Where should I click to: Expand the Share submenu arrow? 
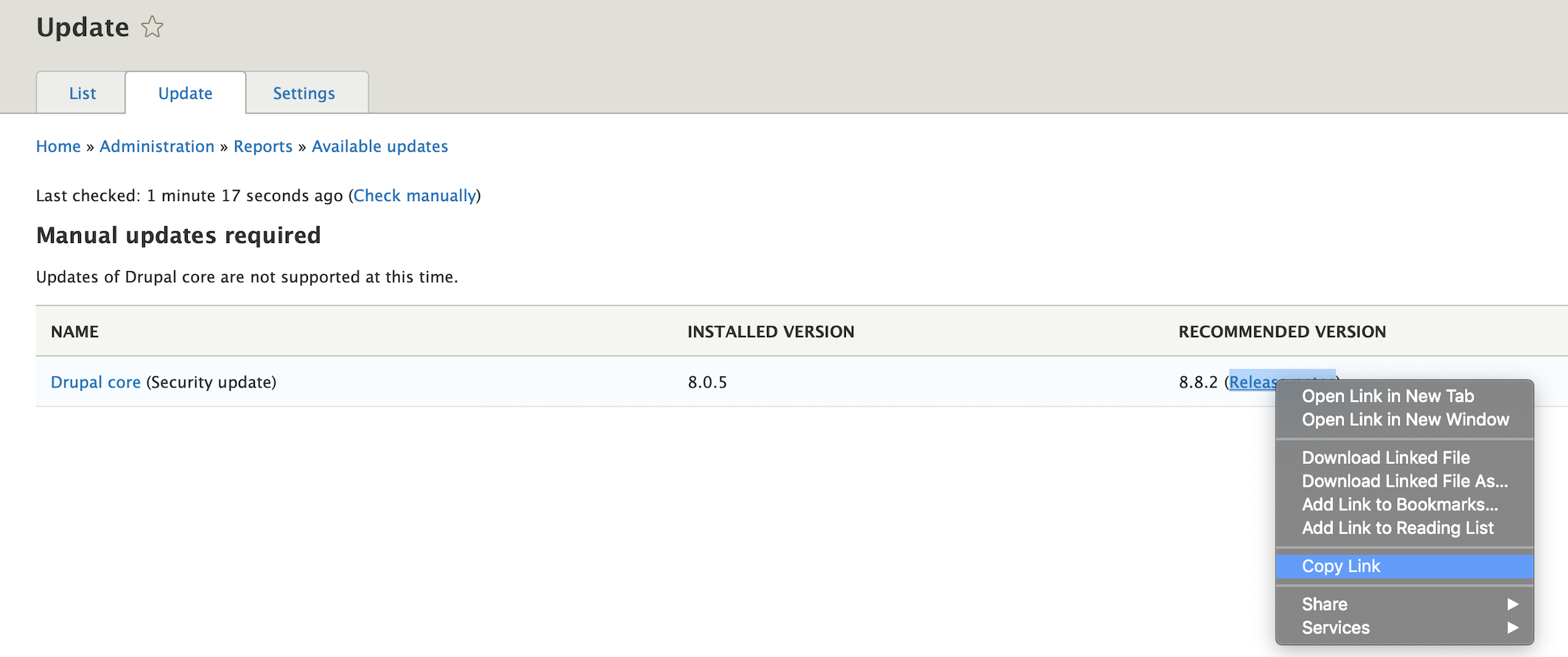pyautogui.click(x=1513, y=605)
